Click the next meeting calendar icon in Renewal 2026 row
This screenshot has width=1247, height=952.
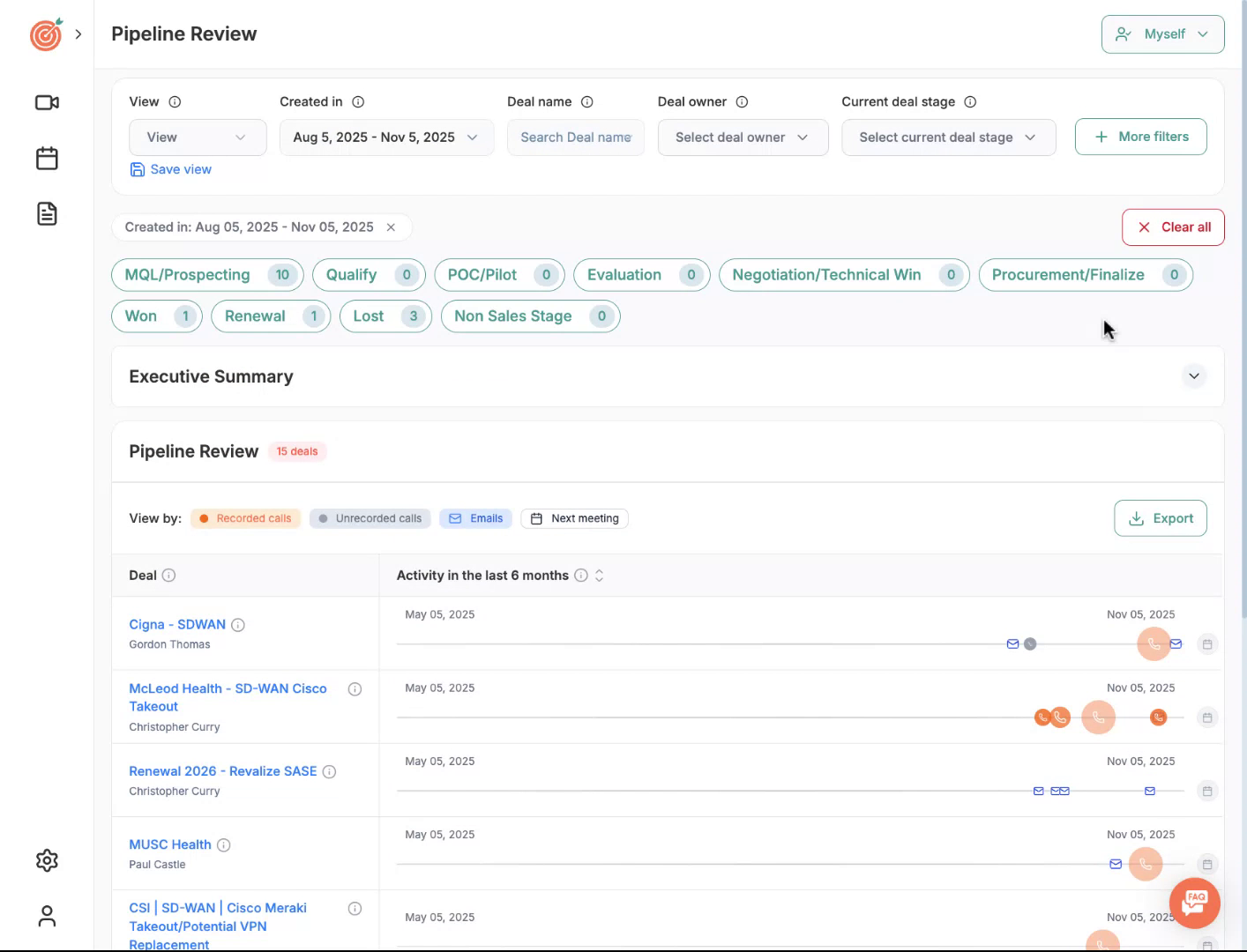pyautogui.click(x=1207, y=791)
